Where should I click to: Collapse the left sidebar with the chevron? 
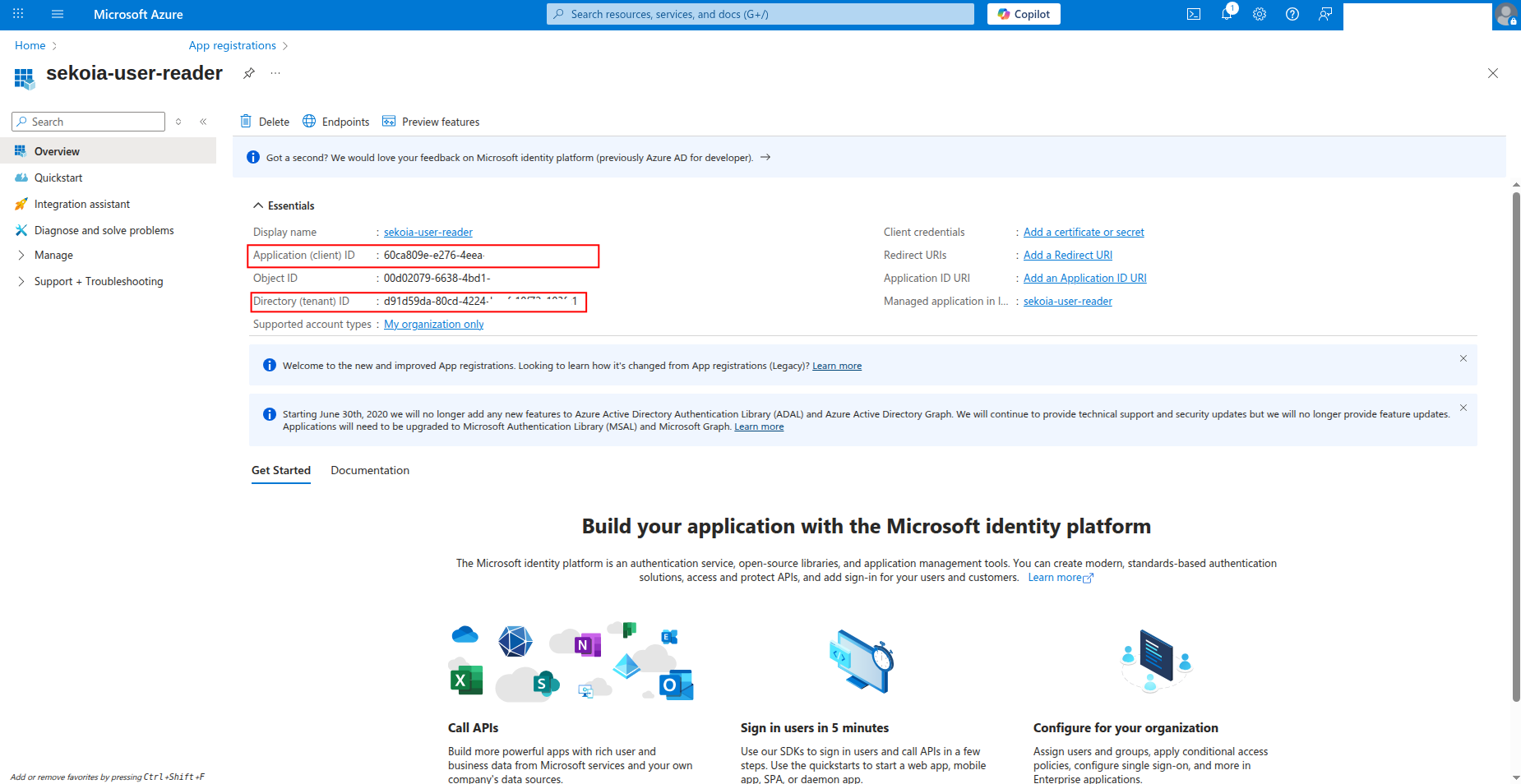click(x=203, y=121)
